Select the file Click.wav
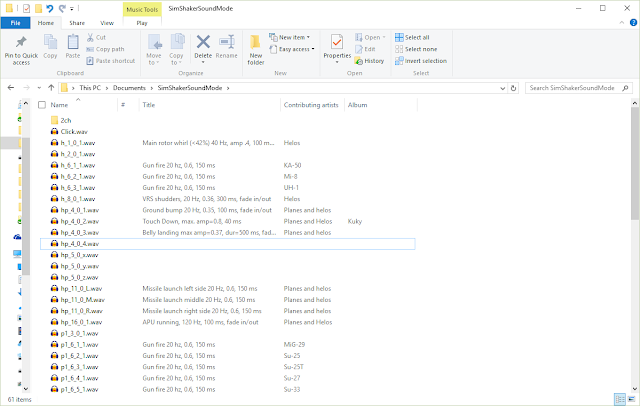The width and height of the screenshot is (640, 406). (69, 132)
